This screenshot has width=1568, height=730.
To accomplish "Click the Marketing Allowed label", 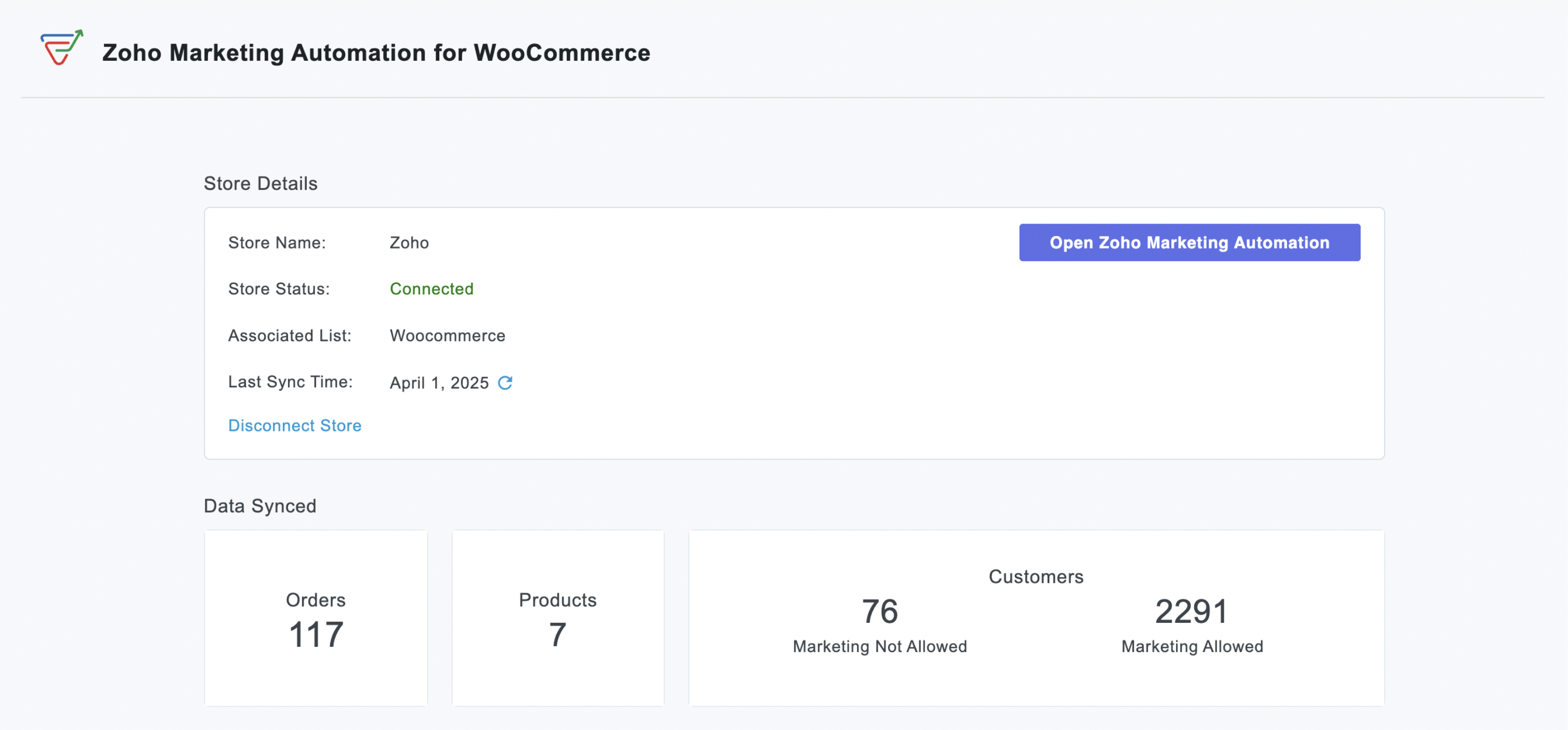I will coord(1191,646).
